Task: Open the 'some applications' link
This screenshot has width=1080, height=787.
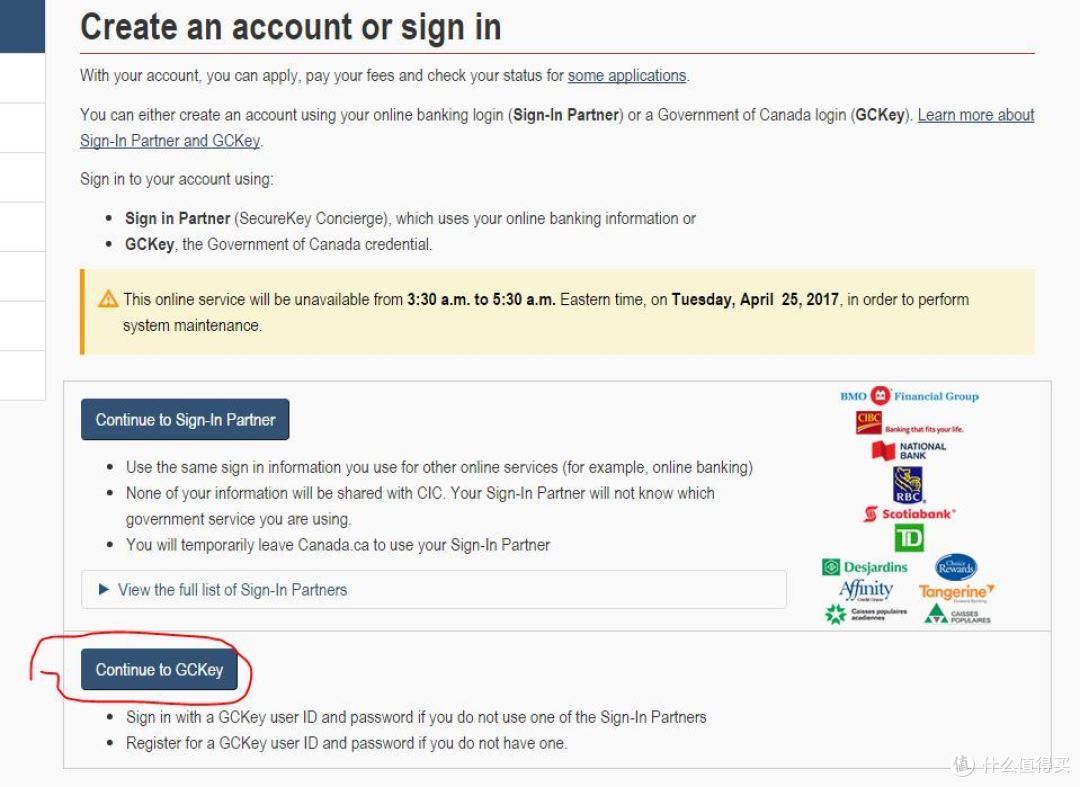Action: click(627, 75)
